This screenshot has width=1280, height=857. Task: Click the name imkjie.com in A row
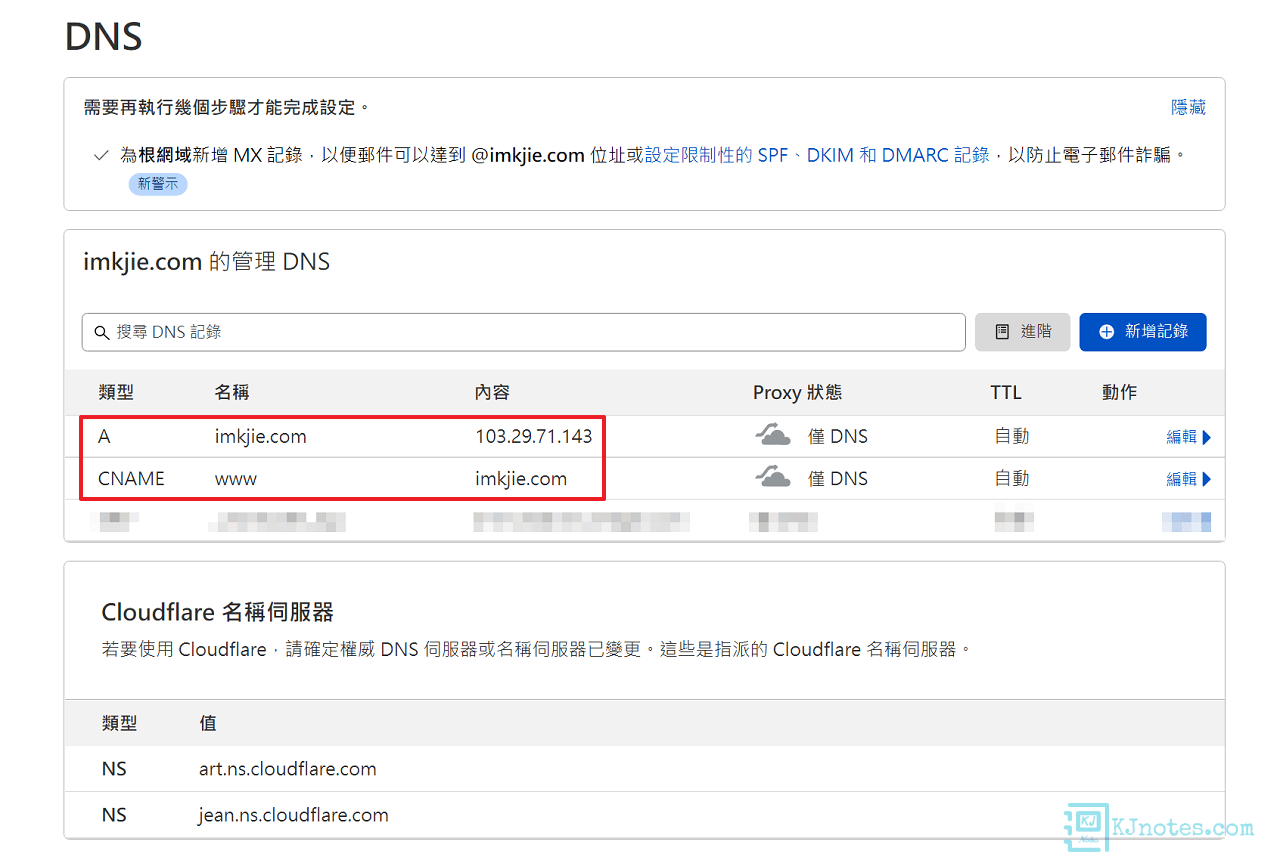[260, 436]
